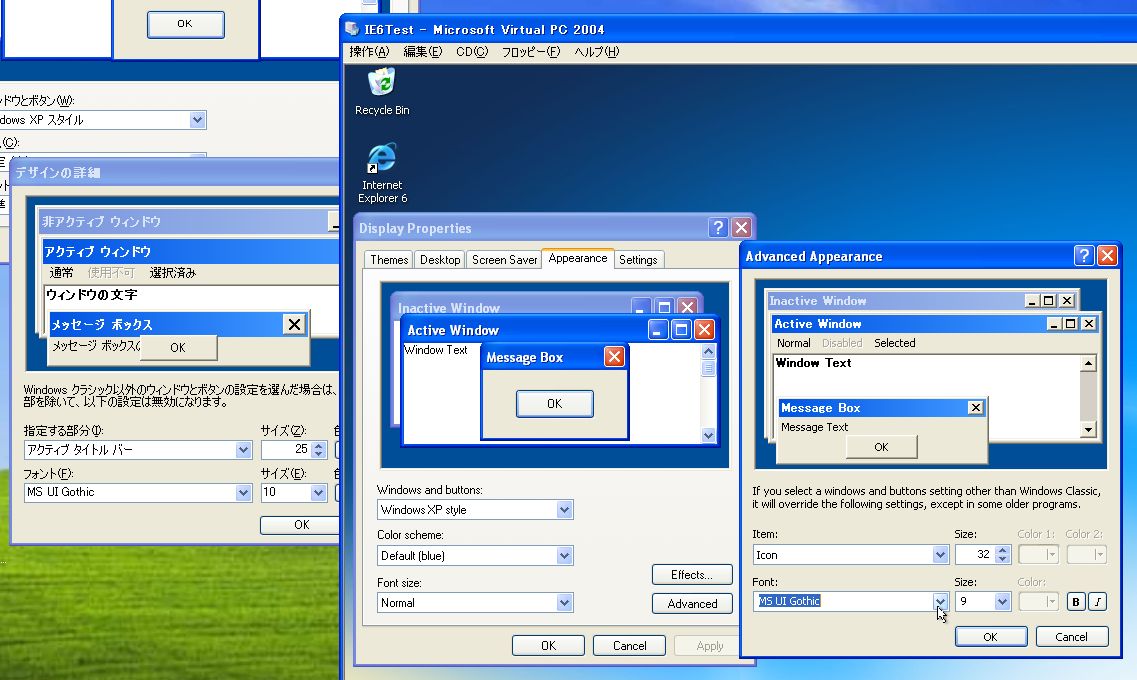
Task: Click the help button in Advanced Appearance title bar
Action: pyautogui.click(x=1083, y=255)
